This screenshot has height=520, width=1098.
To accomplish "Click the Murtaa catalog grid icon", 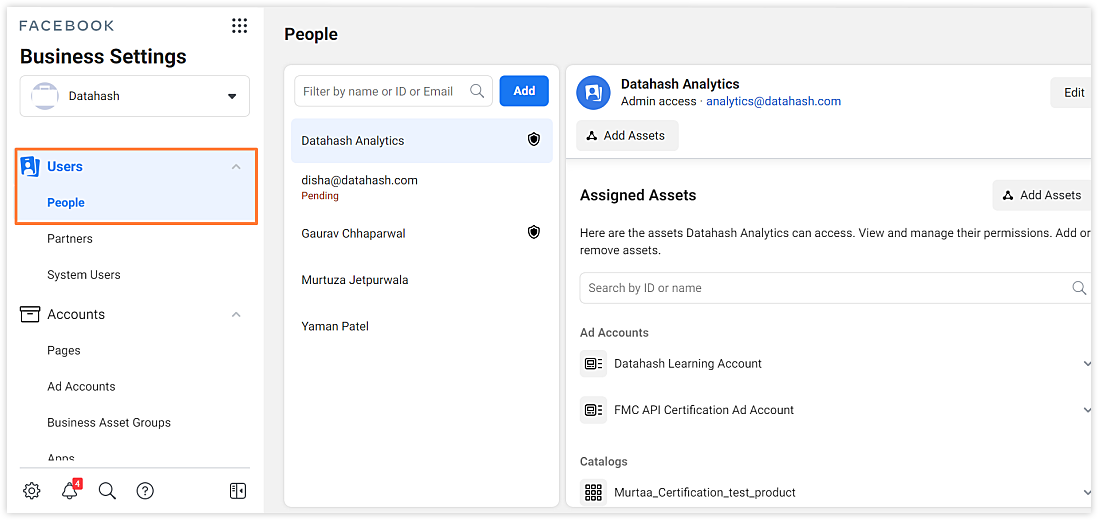I will click(x=593, y=493).
